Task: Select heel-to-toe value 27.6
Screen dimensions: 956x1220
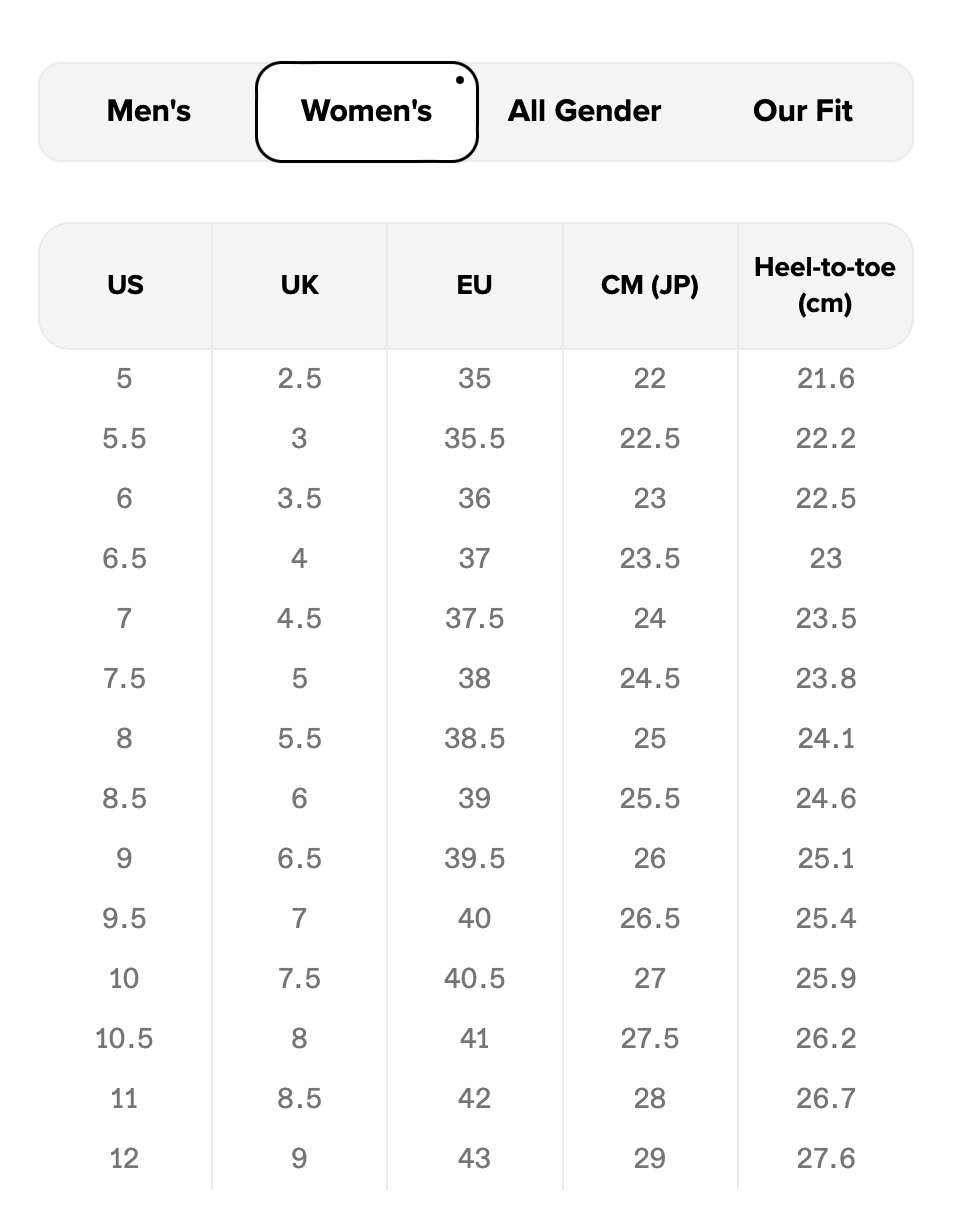Action: point(825,1159)
